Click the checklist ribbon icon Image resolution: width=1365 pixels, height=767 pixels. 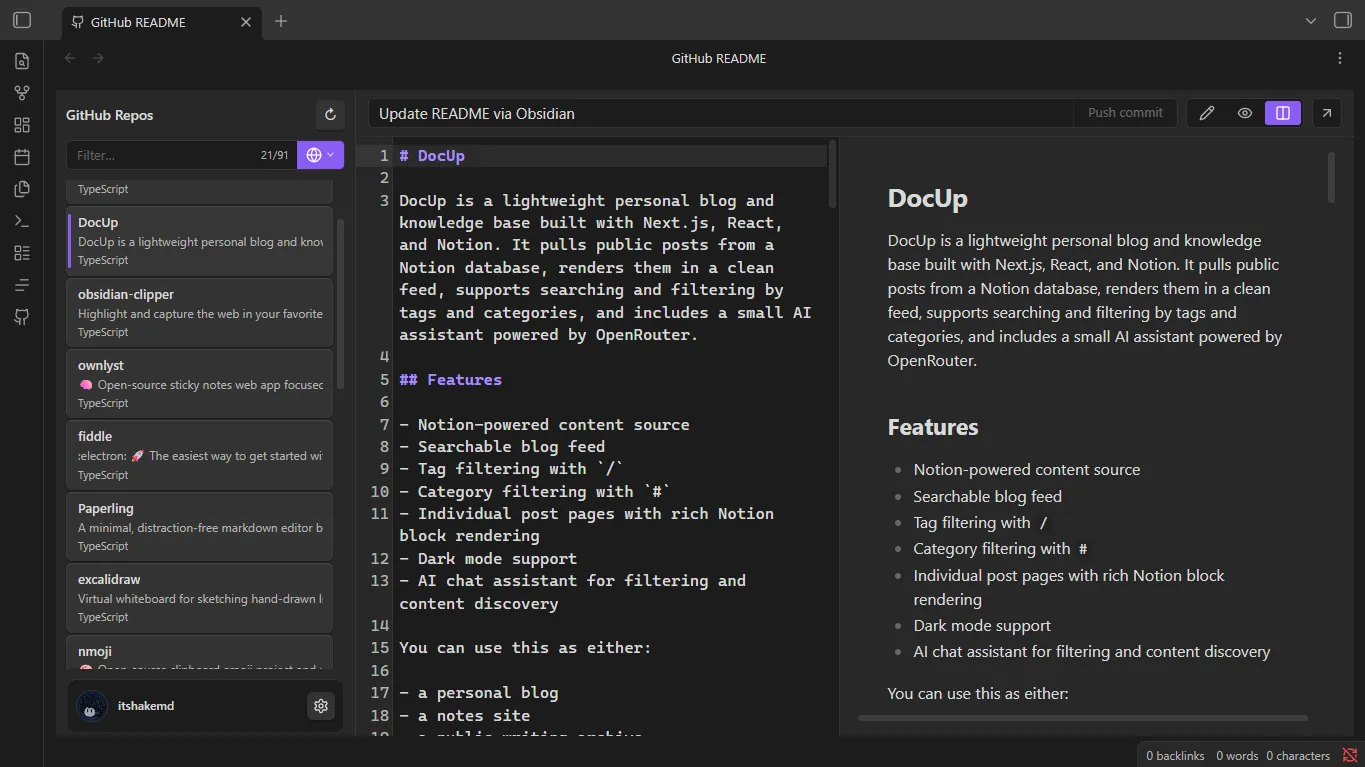tap(22, 253)
